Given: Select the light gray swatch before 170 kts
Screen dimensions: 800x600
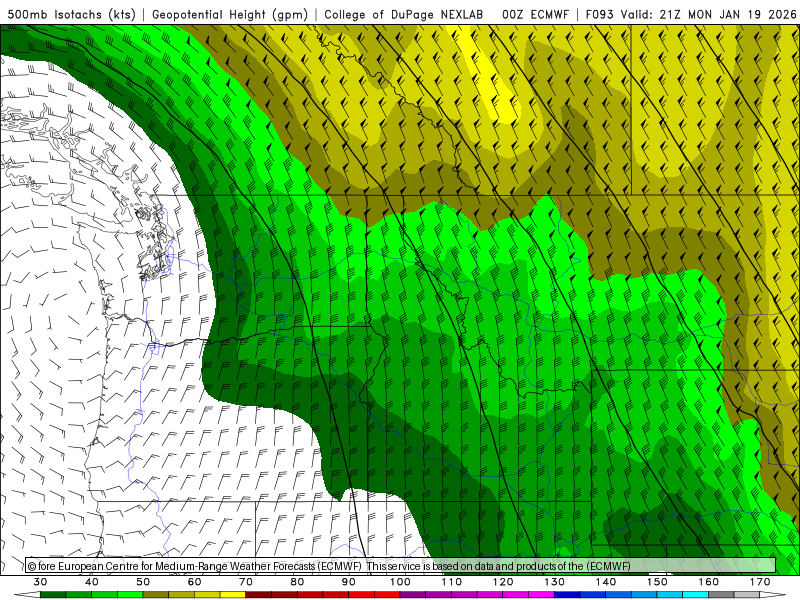Looking at the screenshot, I should tap(746, 595).
